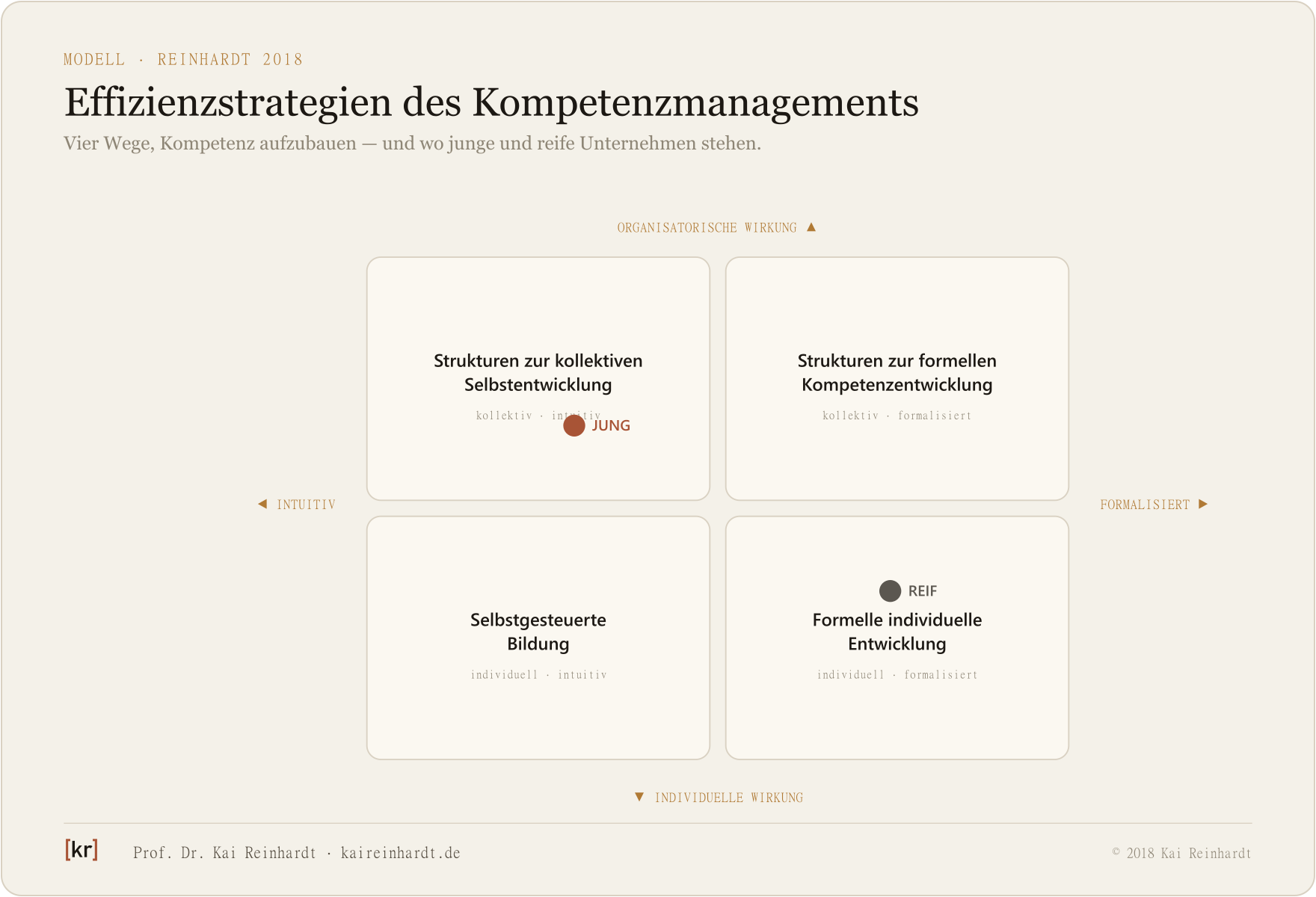Click the 'kollektiv · formalisiert' subtitle

(x=897, y=416)
